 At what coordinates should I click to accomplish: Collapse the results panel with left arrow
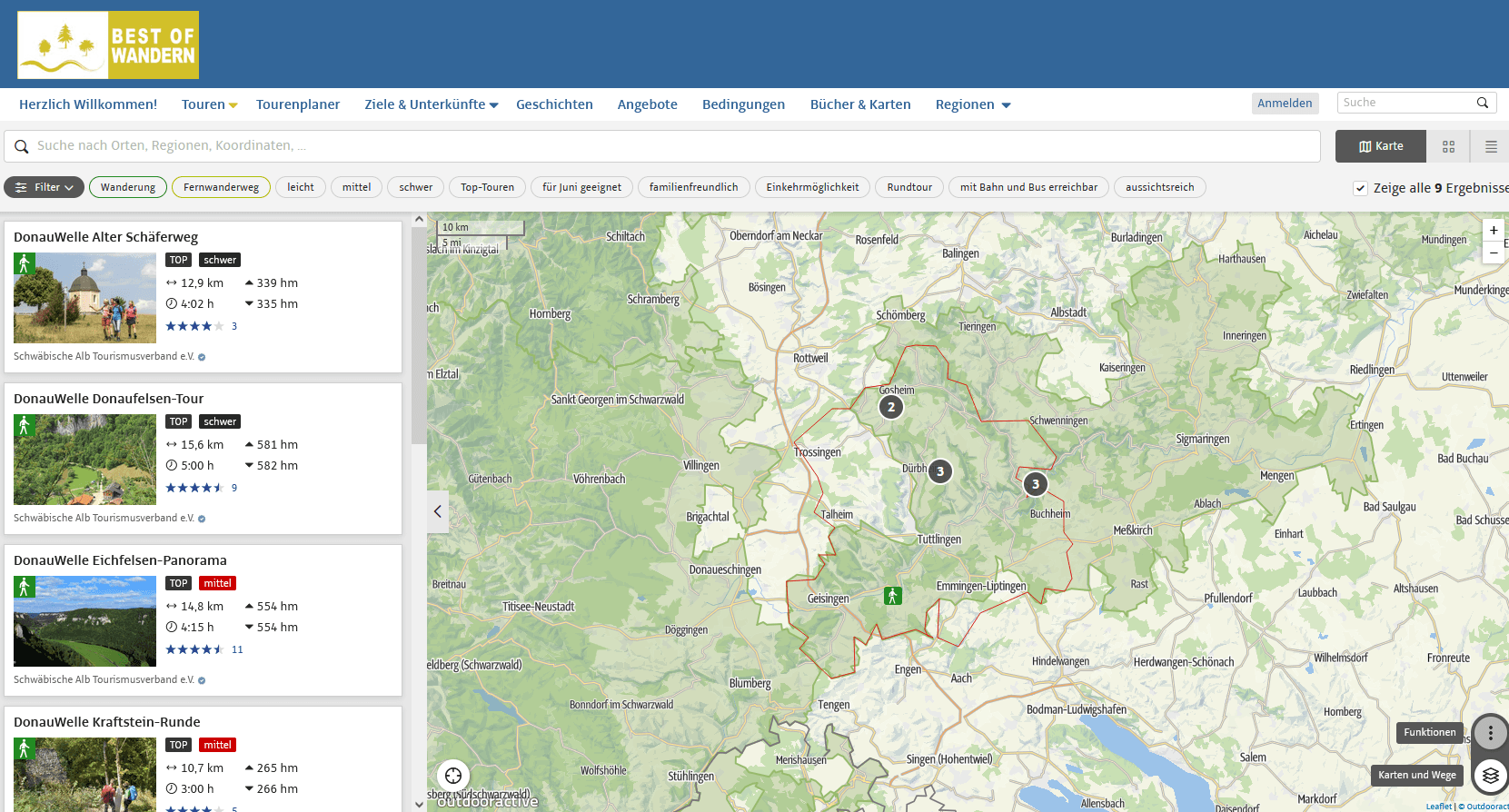[x=437, y=511]
